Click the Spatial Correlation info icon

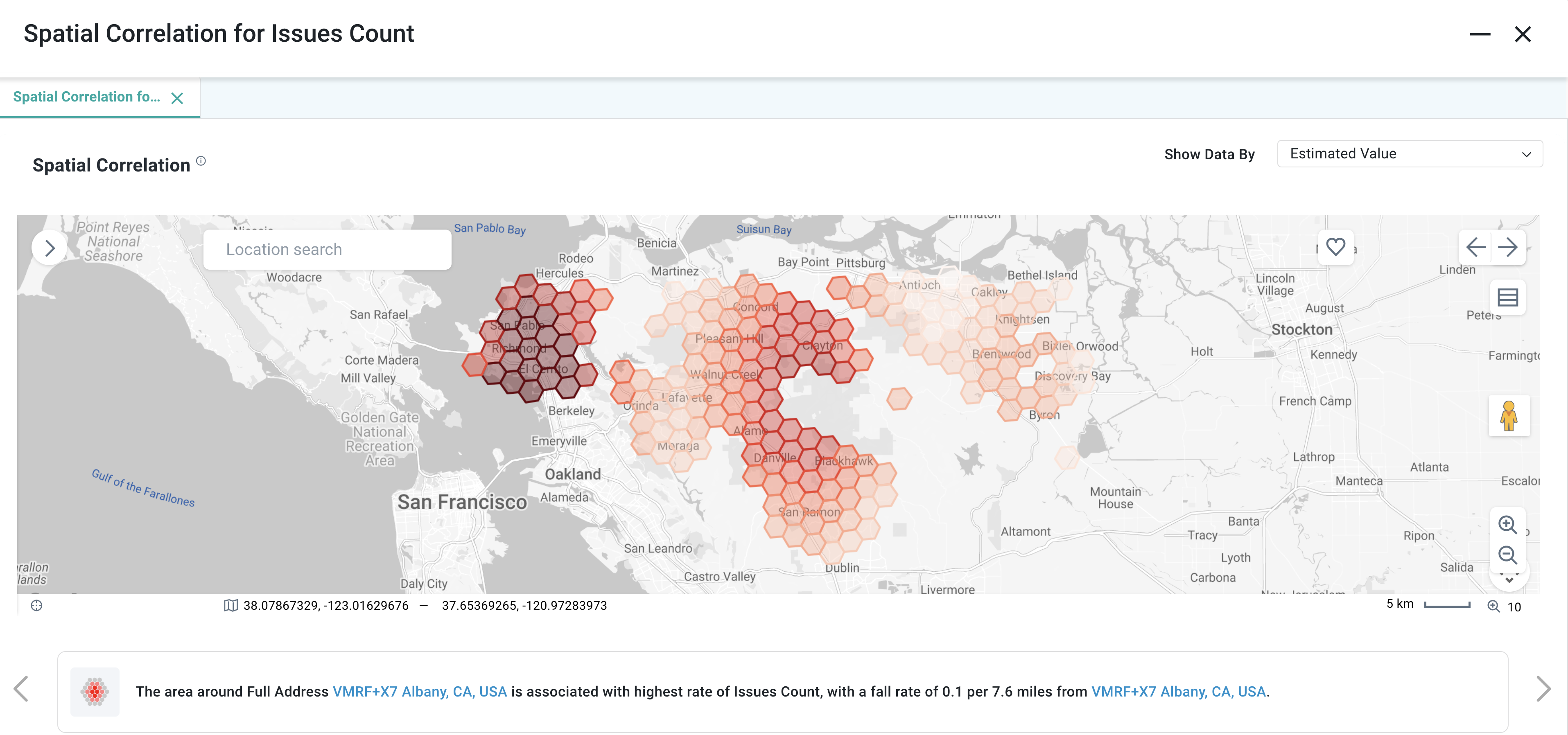click(201, 161)
